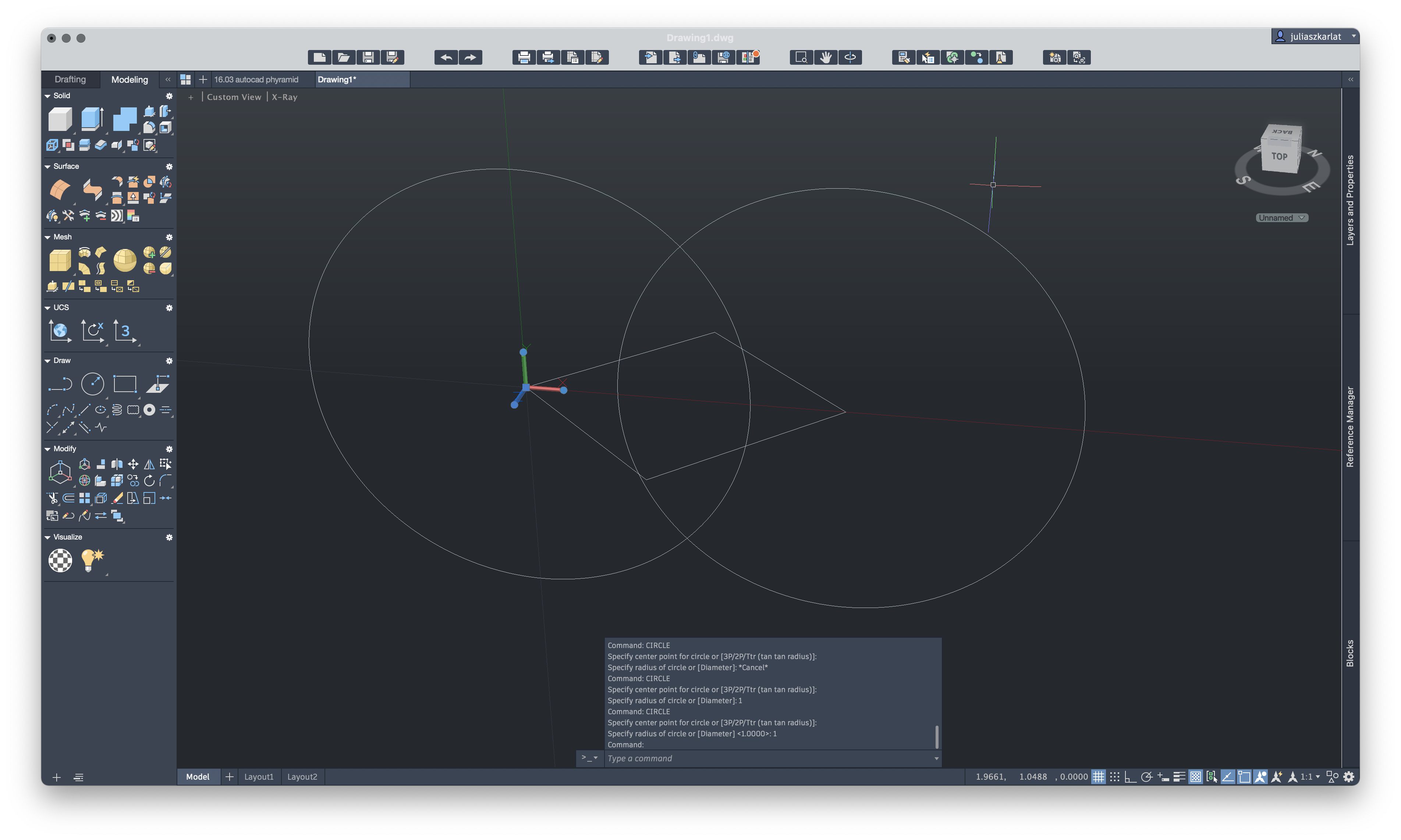The height and width of the screenshot is (840, 1401).
Task: Click the Print icon in the toolbar
Action: 524,57
